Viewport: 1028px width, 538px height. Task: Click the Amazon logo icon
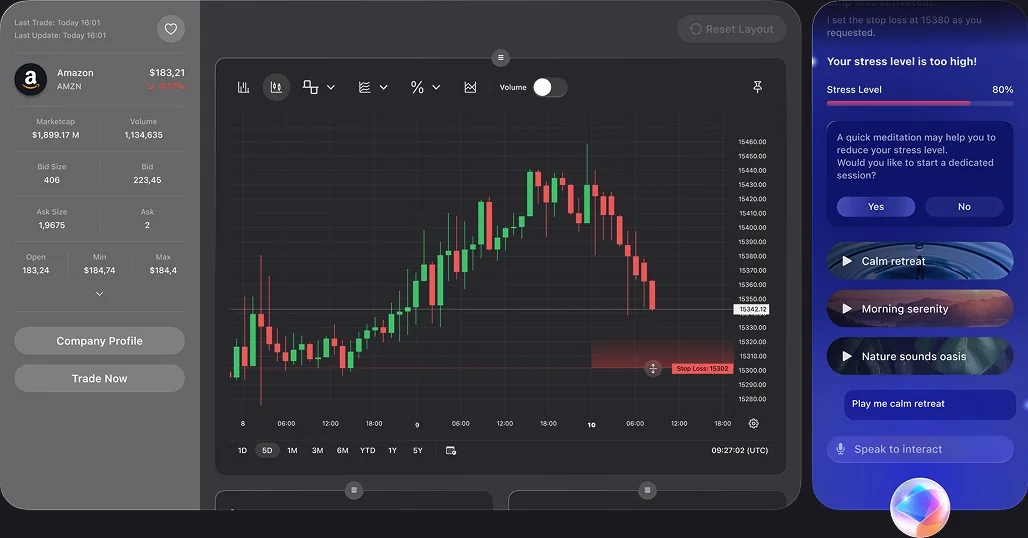(x=31, y=79)
